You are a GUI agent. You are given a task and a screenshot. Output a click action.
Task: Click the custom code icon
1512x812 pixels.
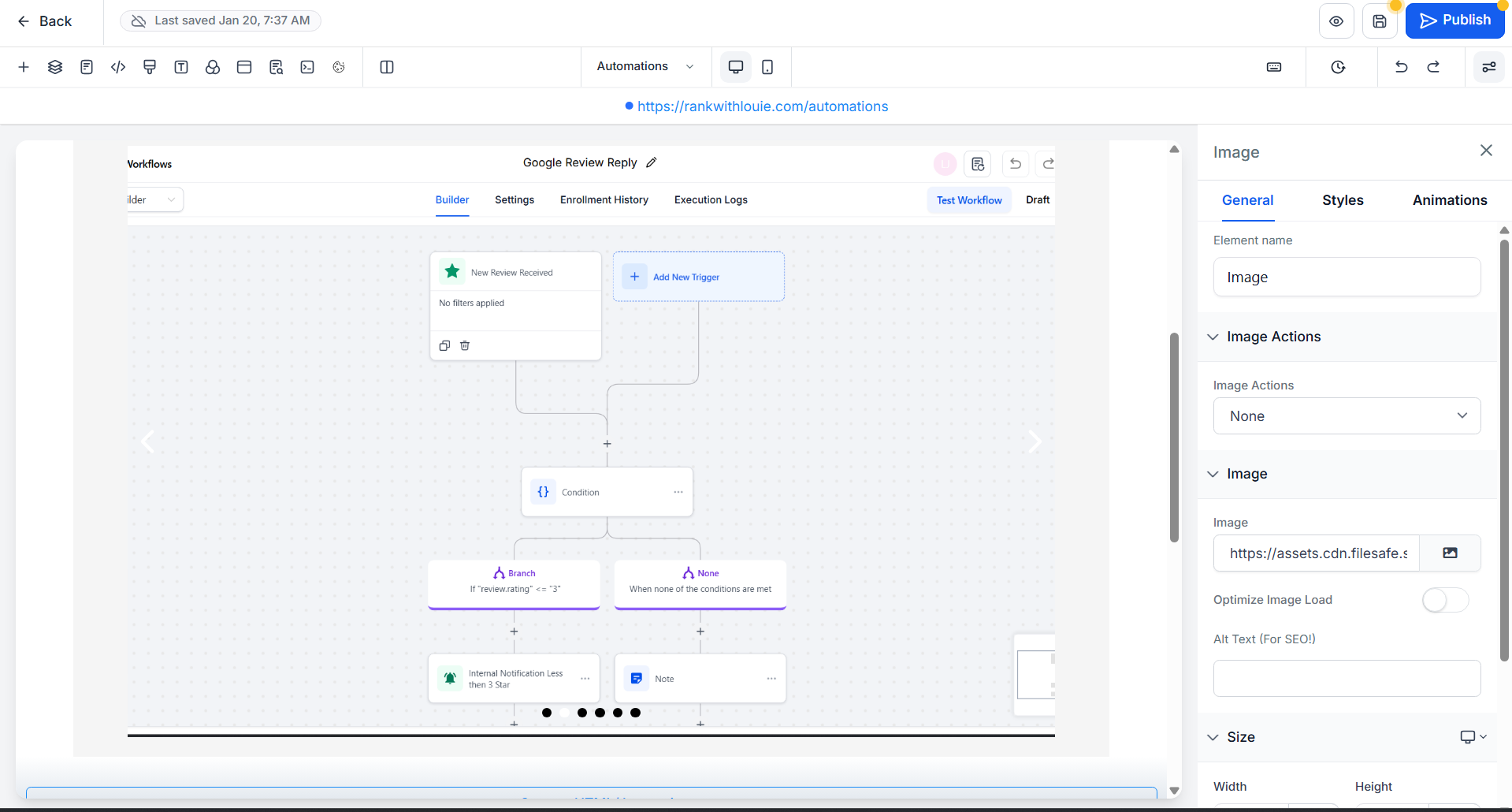118,67
